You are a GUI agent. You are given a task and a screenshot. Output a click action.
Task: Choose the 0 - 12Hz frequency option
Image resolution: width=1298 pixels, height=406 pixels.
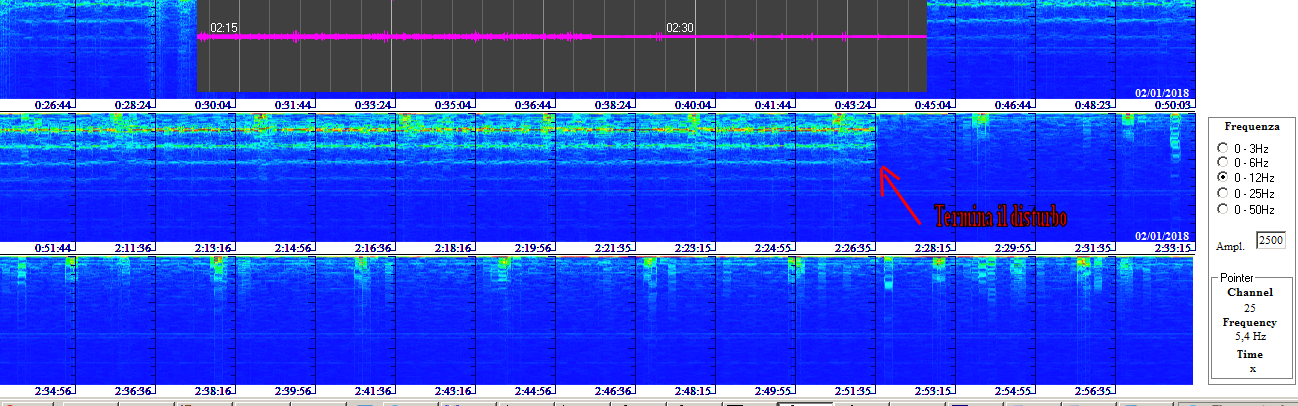pos(1221,177)
